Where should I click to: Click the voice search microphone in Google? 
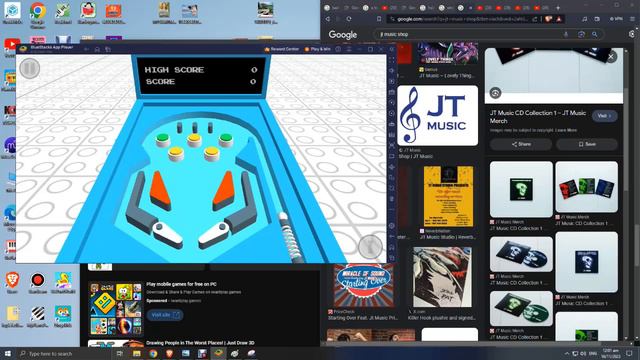(x=566, y=34)
